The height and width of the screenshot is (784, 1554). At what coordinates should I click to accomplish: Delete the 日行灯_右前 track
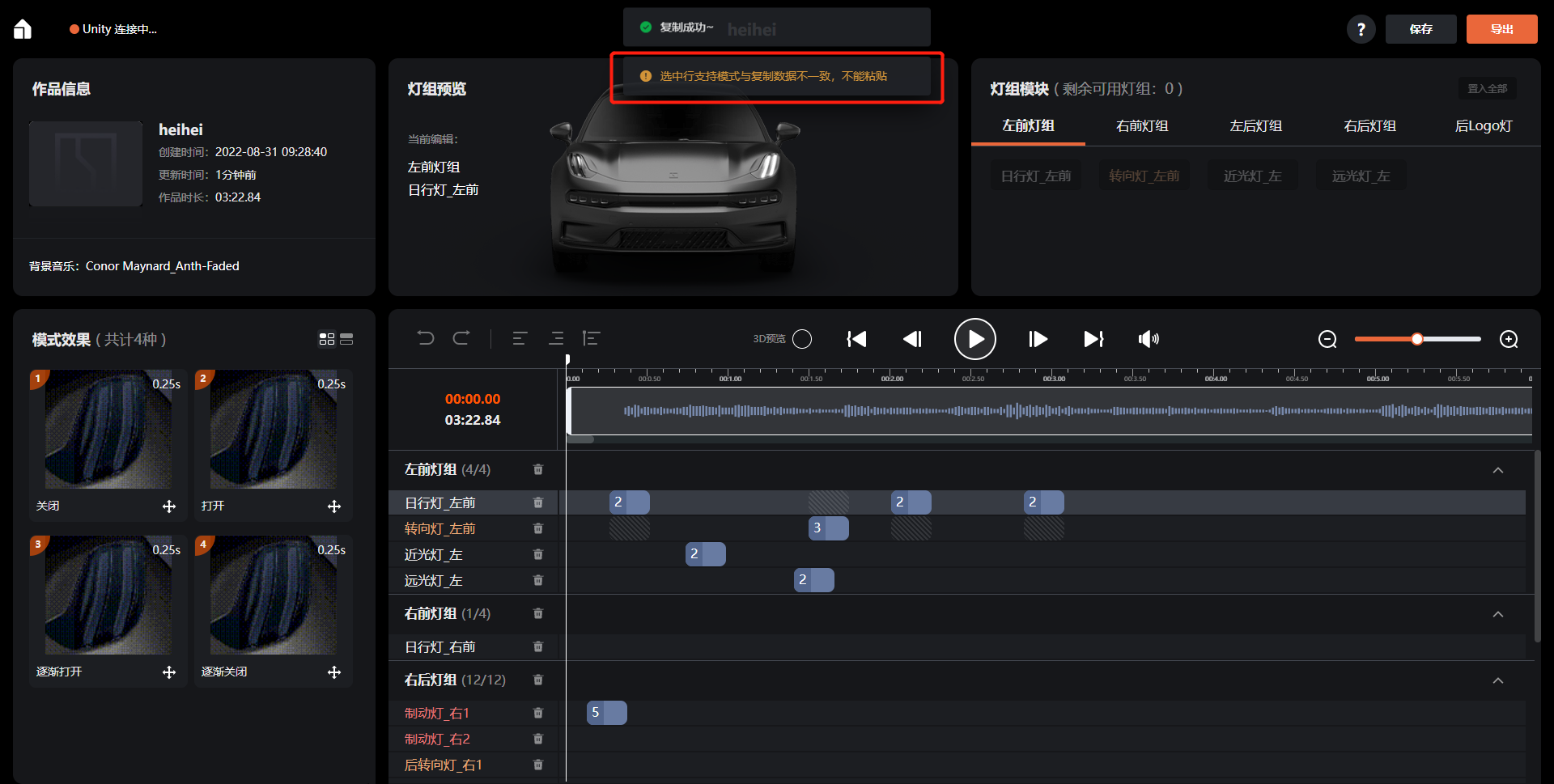(x=538, y=646)
